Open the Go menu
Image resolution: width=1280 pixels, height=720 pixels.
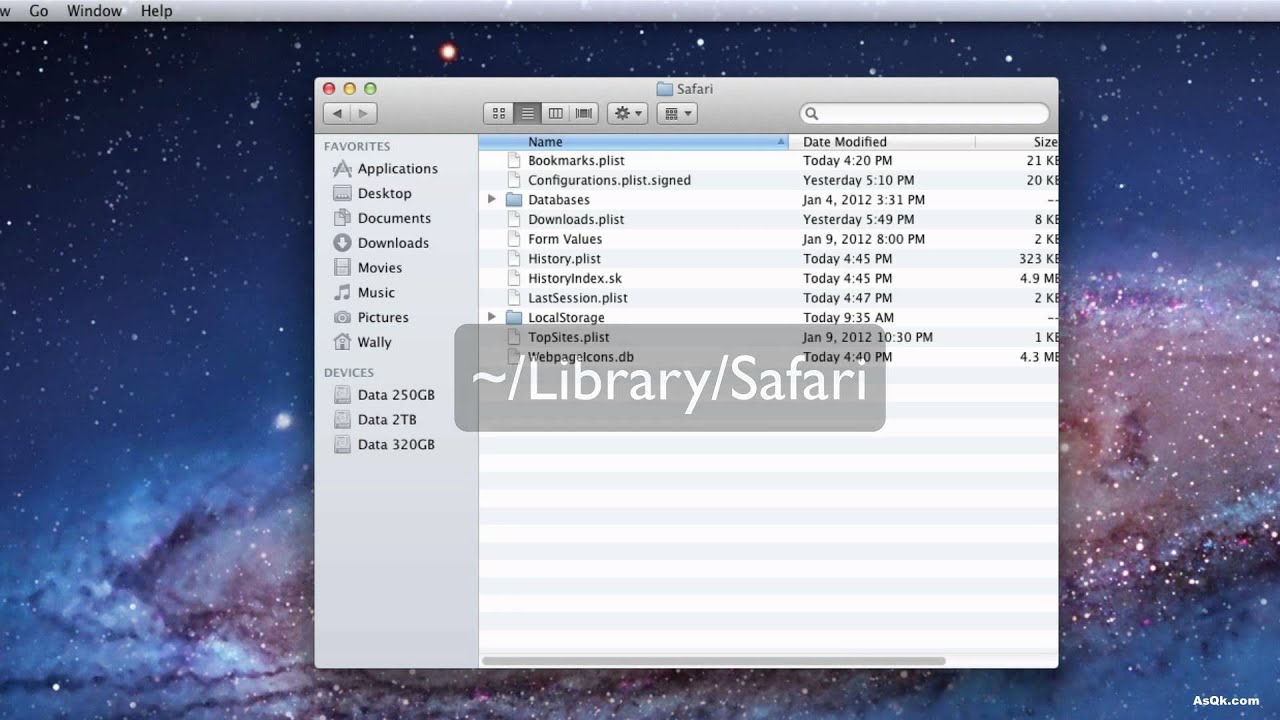(38, 11)
